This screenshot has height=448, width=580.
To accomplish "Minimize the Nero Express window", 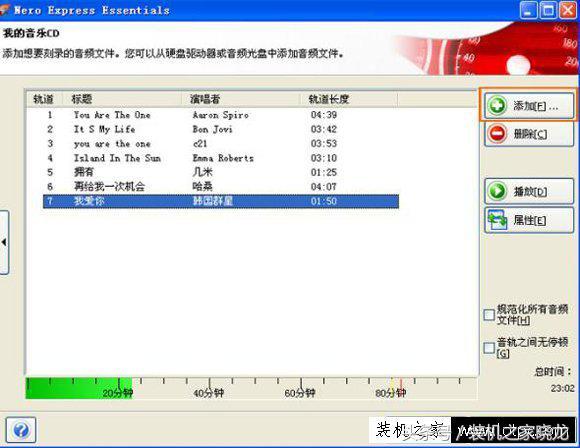I will click(x=529, y=10).
